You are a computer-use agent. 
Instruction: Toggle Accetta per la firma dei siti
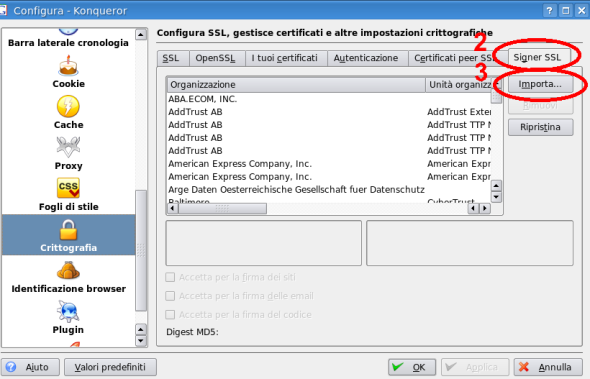[170, 277]
